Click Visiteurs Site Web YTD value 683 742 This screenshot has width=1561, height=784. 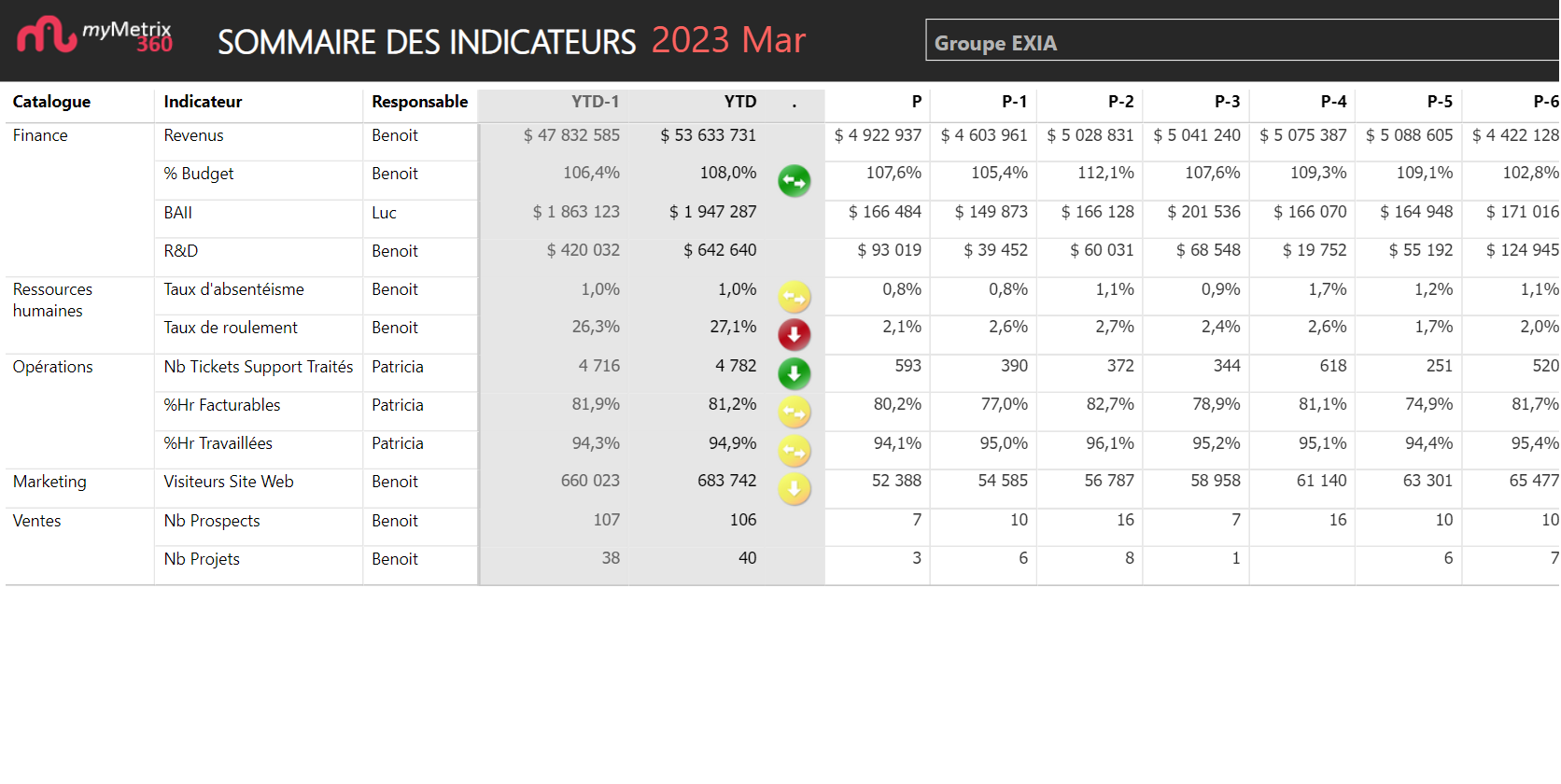(727, 481)
